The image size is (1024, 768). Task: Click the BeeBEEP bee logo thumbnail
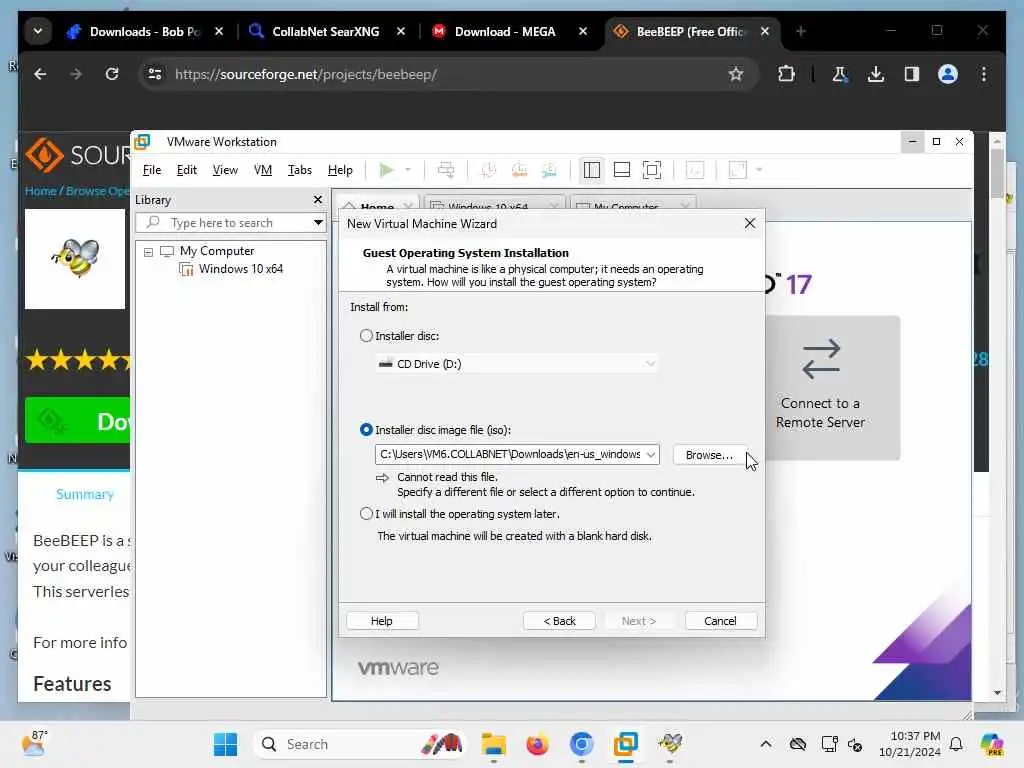pos(75,259)
